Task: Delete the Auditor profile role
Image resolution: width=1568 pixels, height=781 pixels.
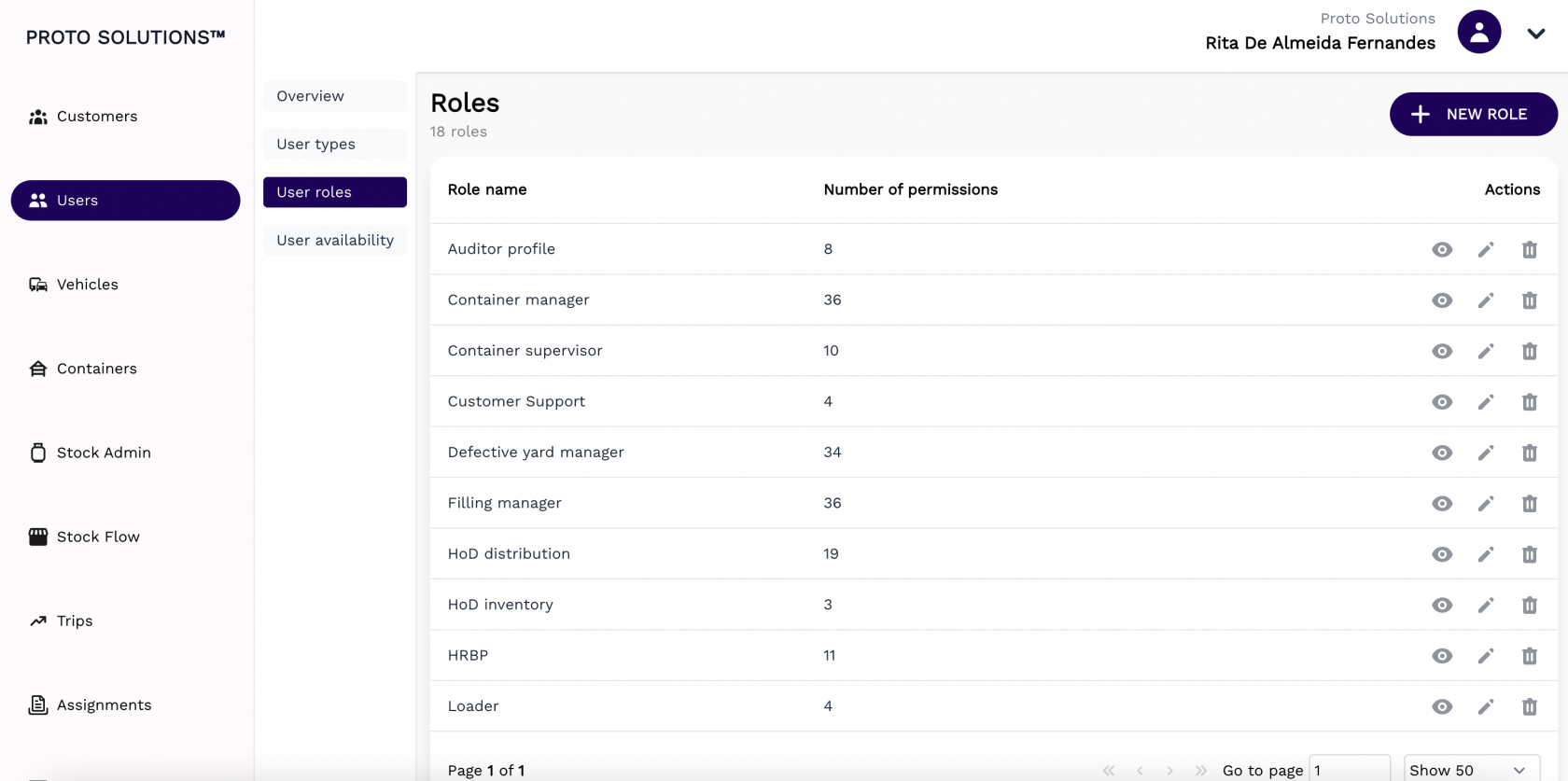Action: 1530,249
